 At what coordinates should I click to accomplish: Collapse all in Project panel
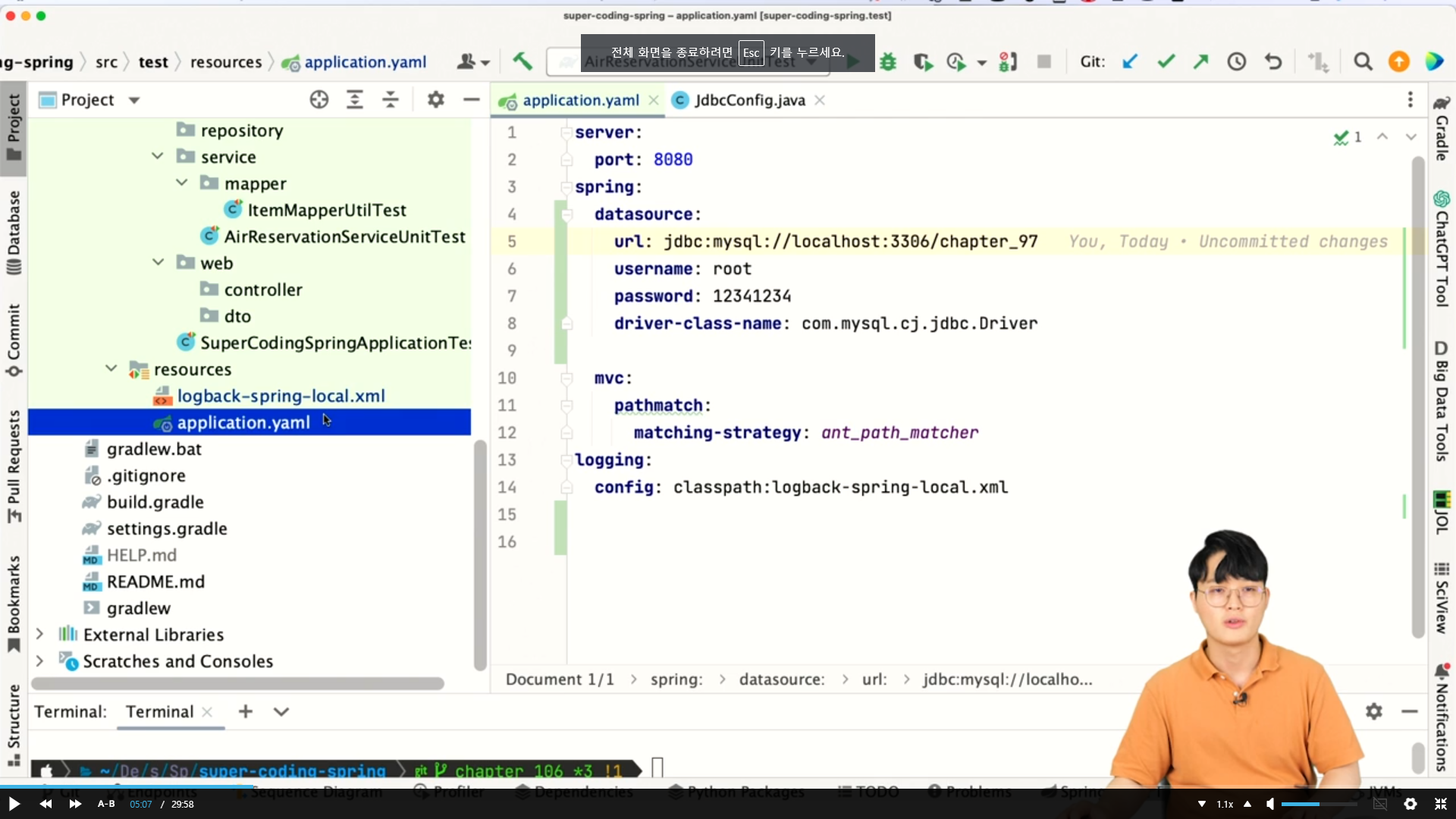tap(391, 99)
